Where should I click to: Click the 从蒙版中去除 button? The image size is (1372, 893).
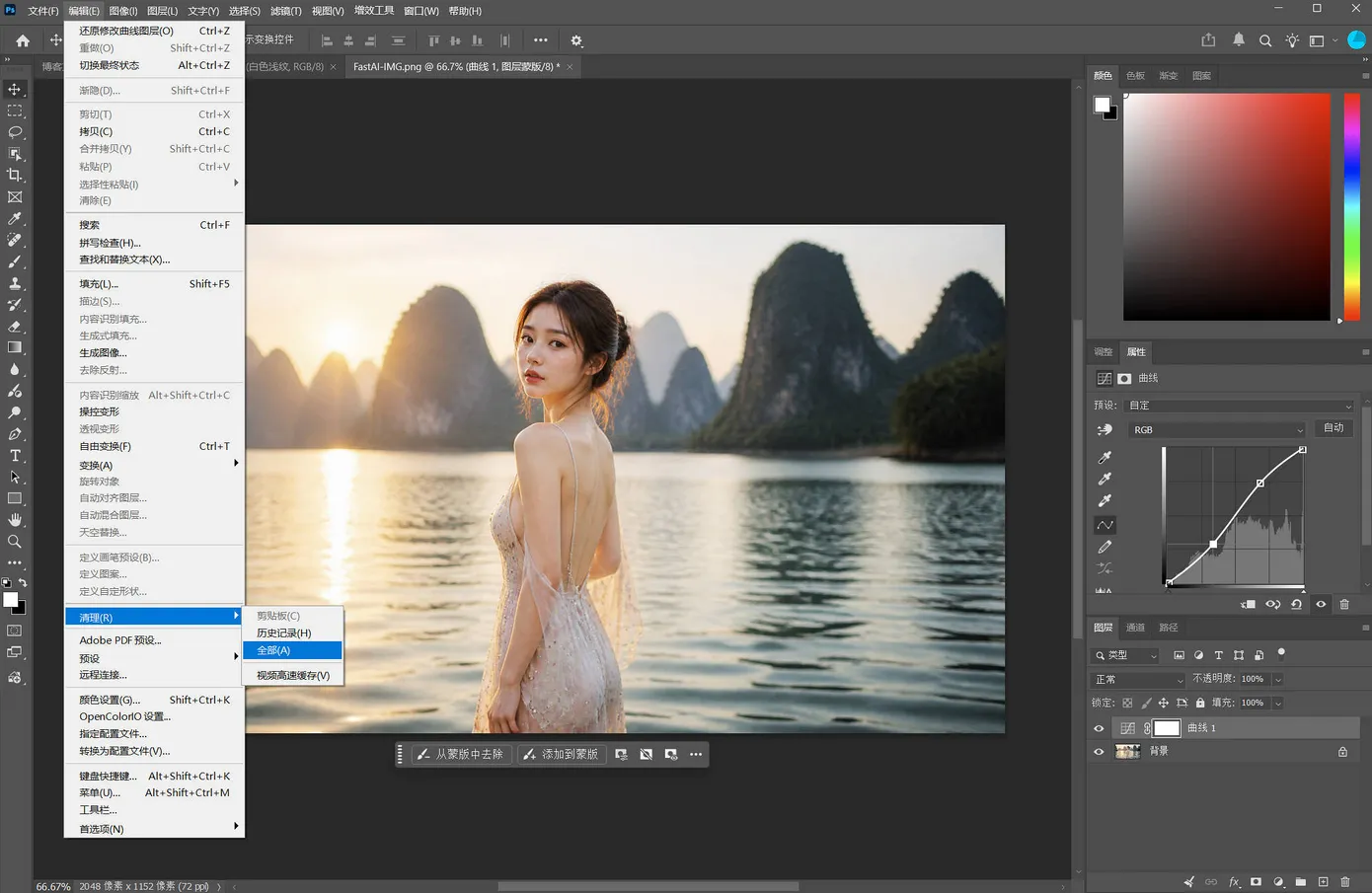coord(460,754)
